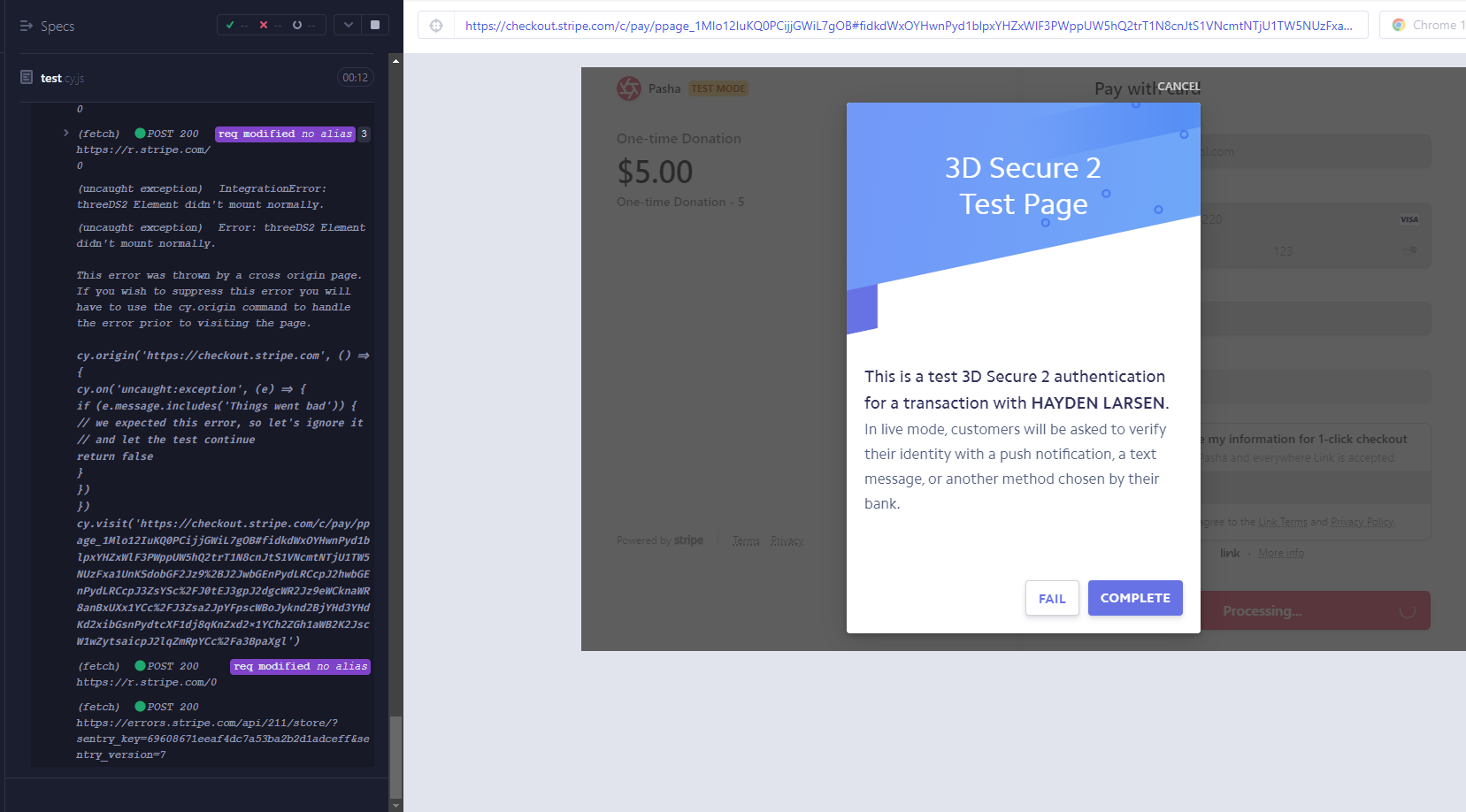
Task: Cancel the 3D Secure authentication dialog
Action: pos(1178,87)
